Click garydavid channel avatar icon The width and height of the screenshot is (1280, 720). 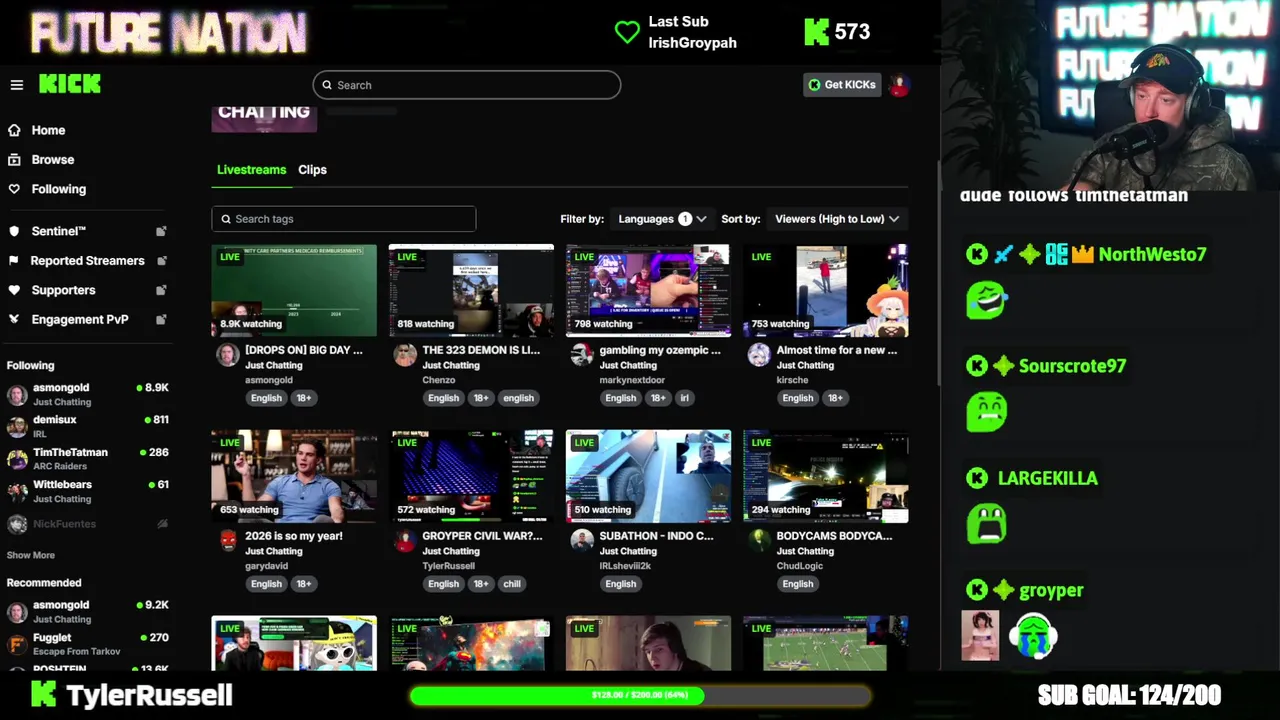[228, 541]
